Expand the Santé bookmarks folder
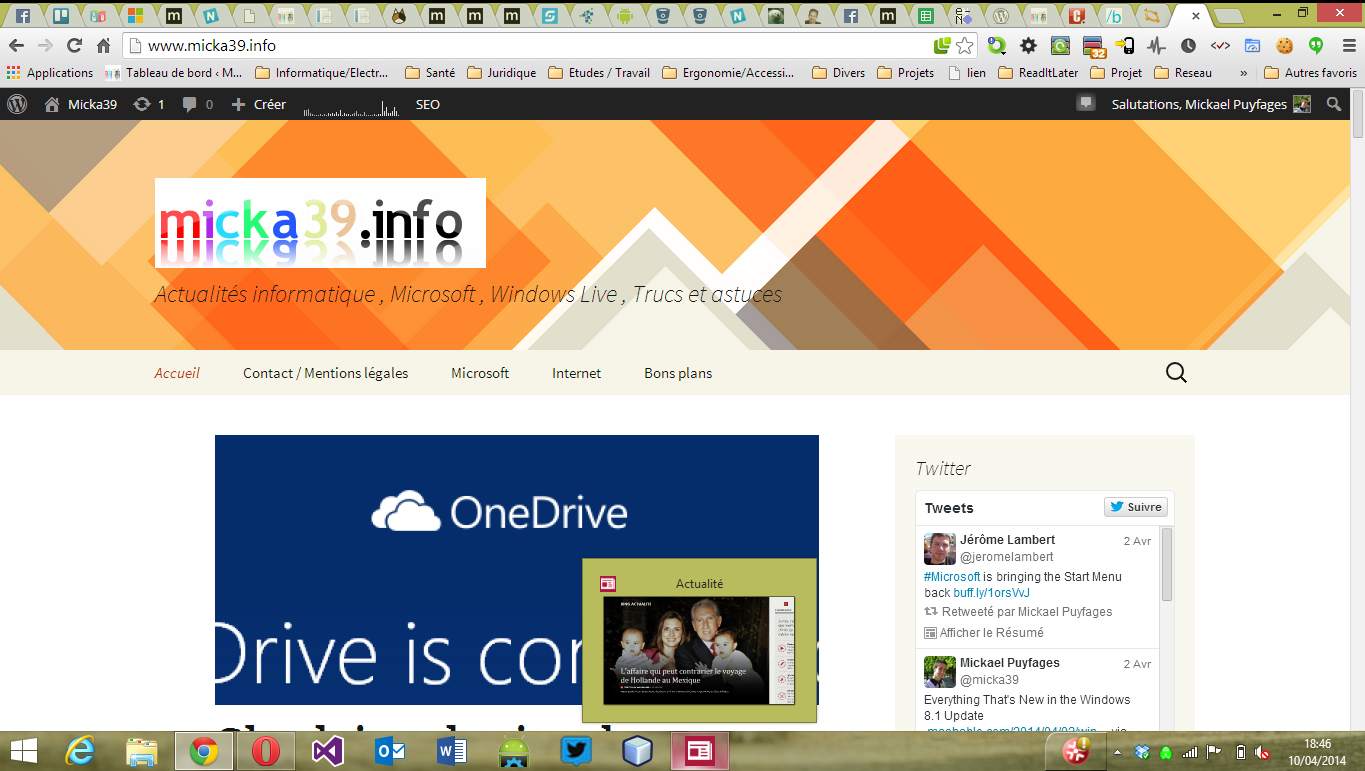The width and height of the screenshot is (1365, 771). [x=430, y=73]
